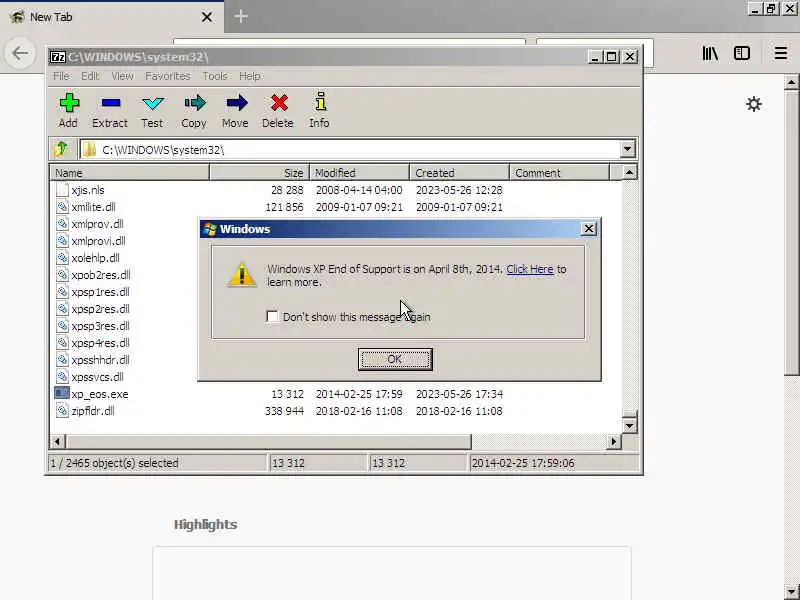Select the xmlprovi.dll file row
Screen dimensions: 800x600
coord(98,241)
